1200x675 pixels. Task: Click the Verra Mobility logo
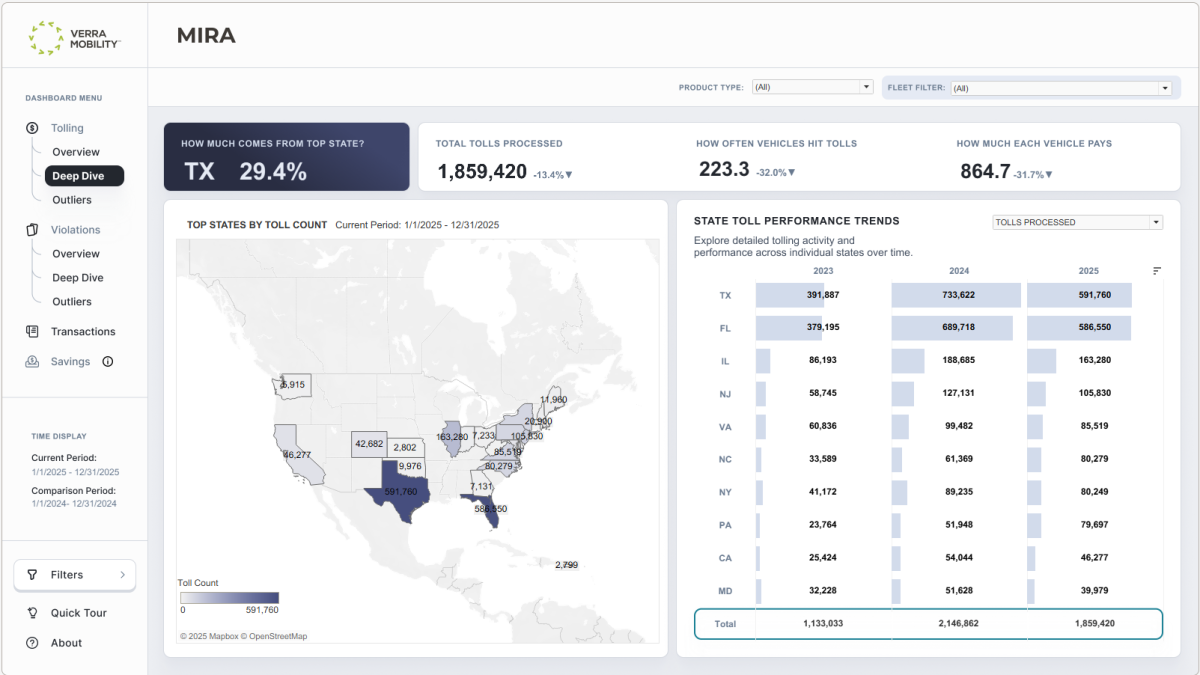point(74,38)
